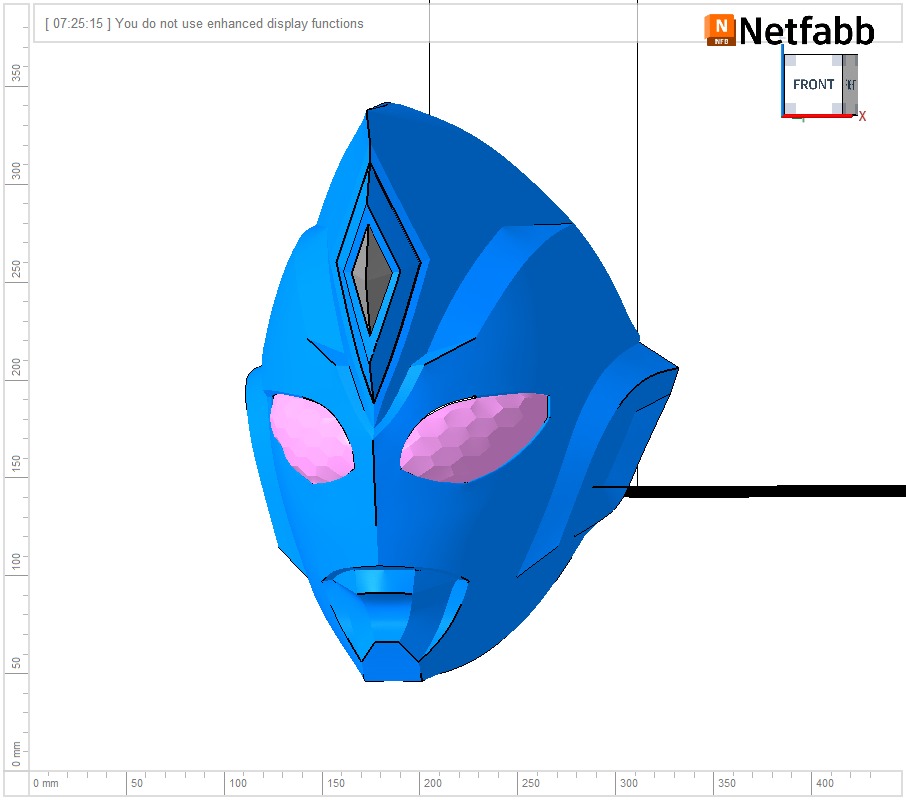Click the FRONT face of the view cube

coord(813,85)
